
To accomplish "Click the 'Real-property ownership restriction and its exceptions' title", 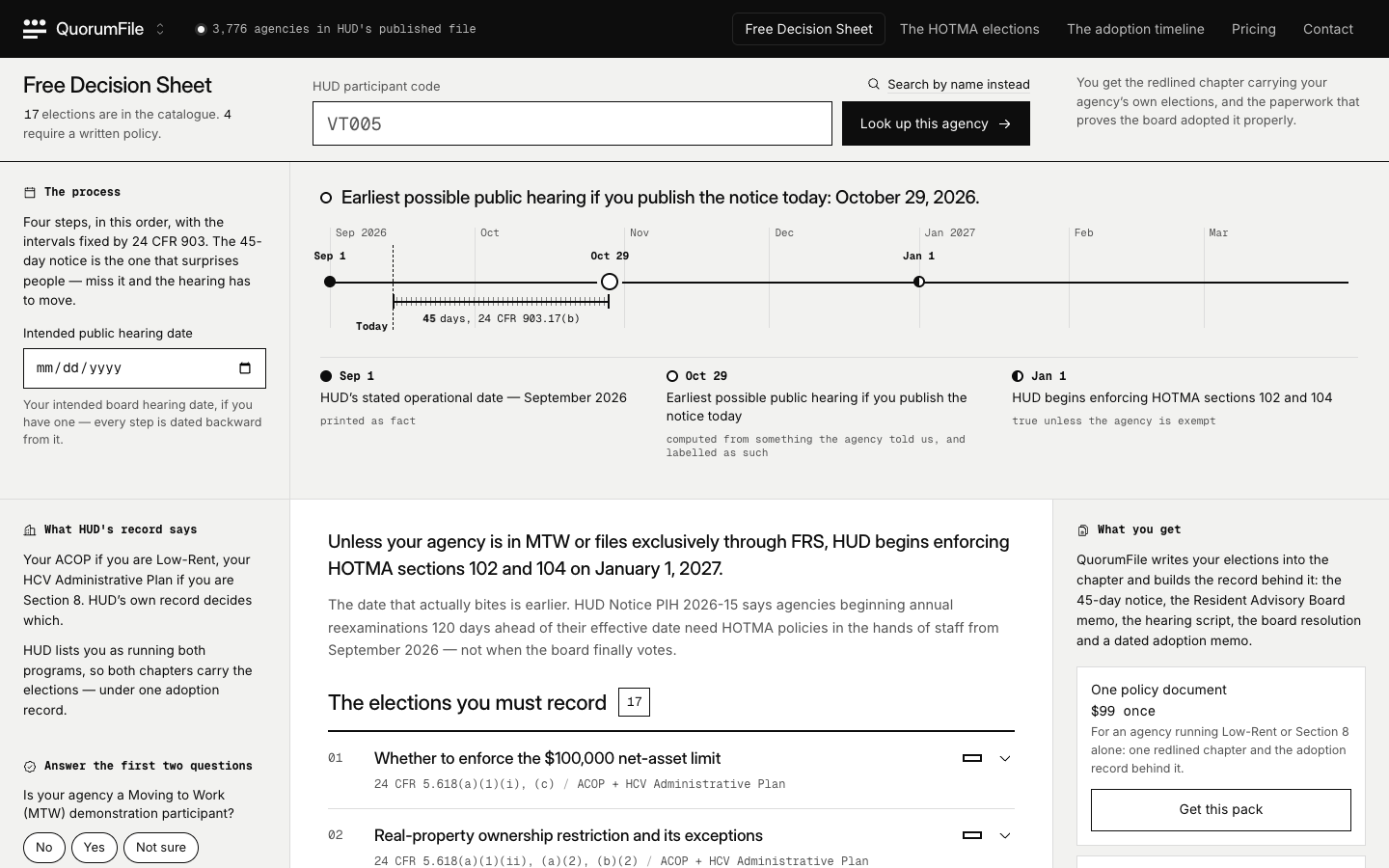I will pos(568,835).
